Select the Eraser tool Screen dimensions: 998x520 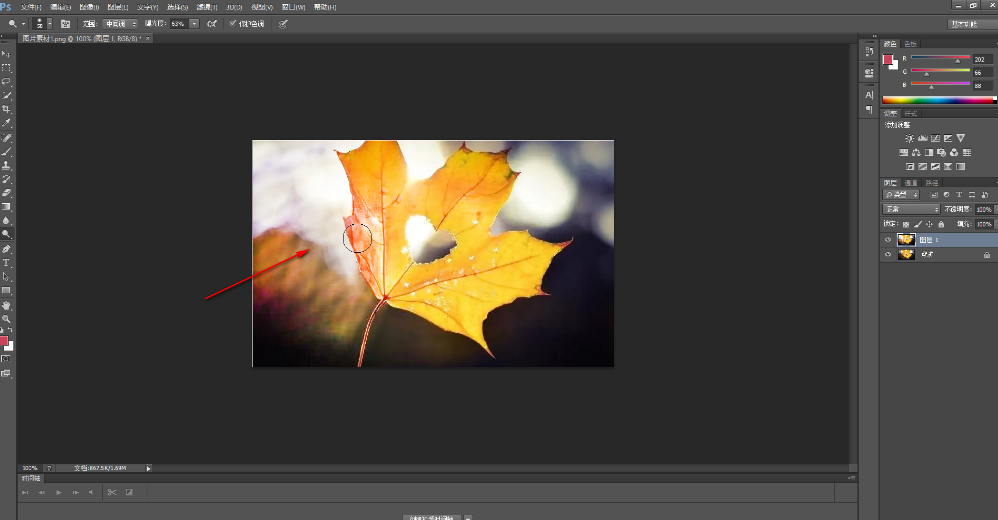[x=6, y=192]
